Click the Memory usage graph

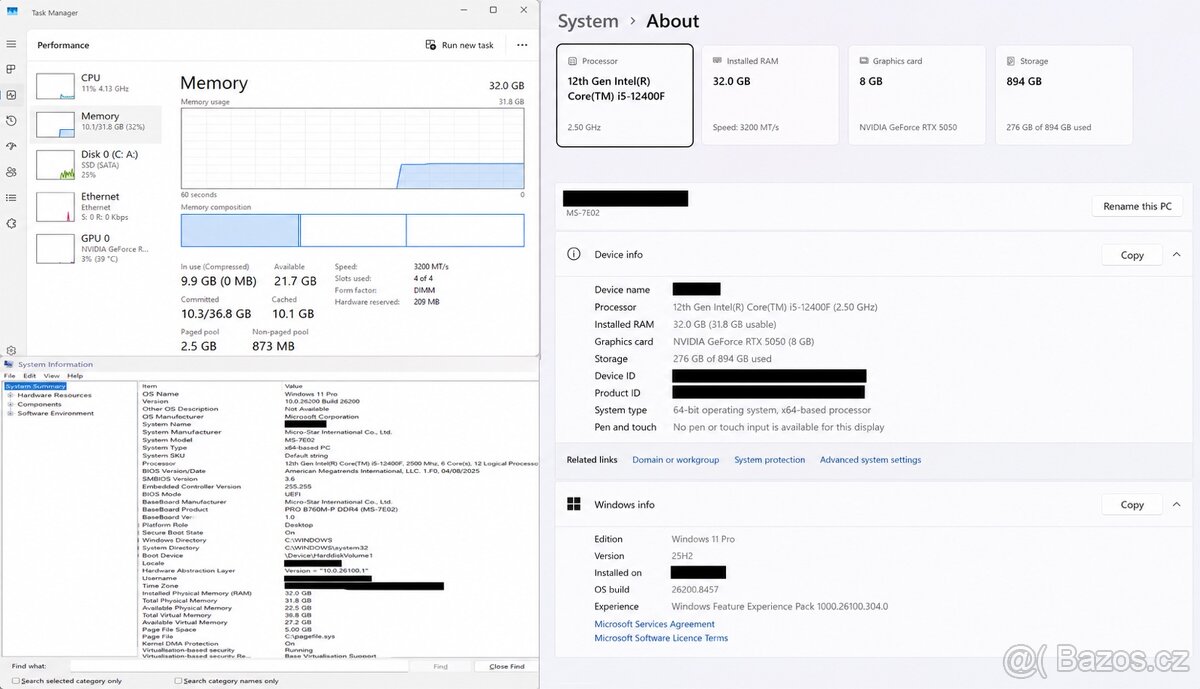[352, 148]
